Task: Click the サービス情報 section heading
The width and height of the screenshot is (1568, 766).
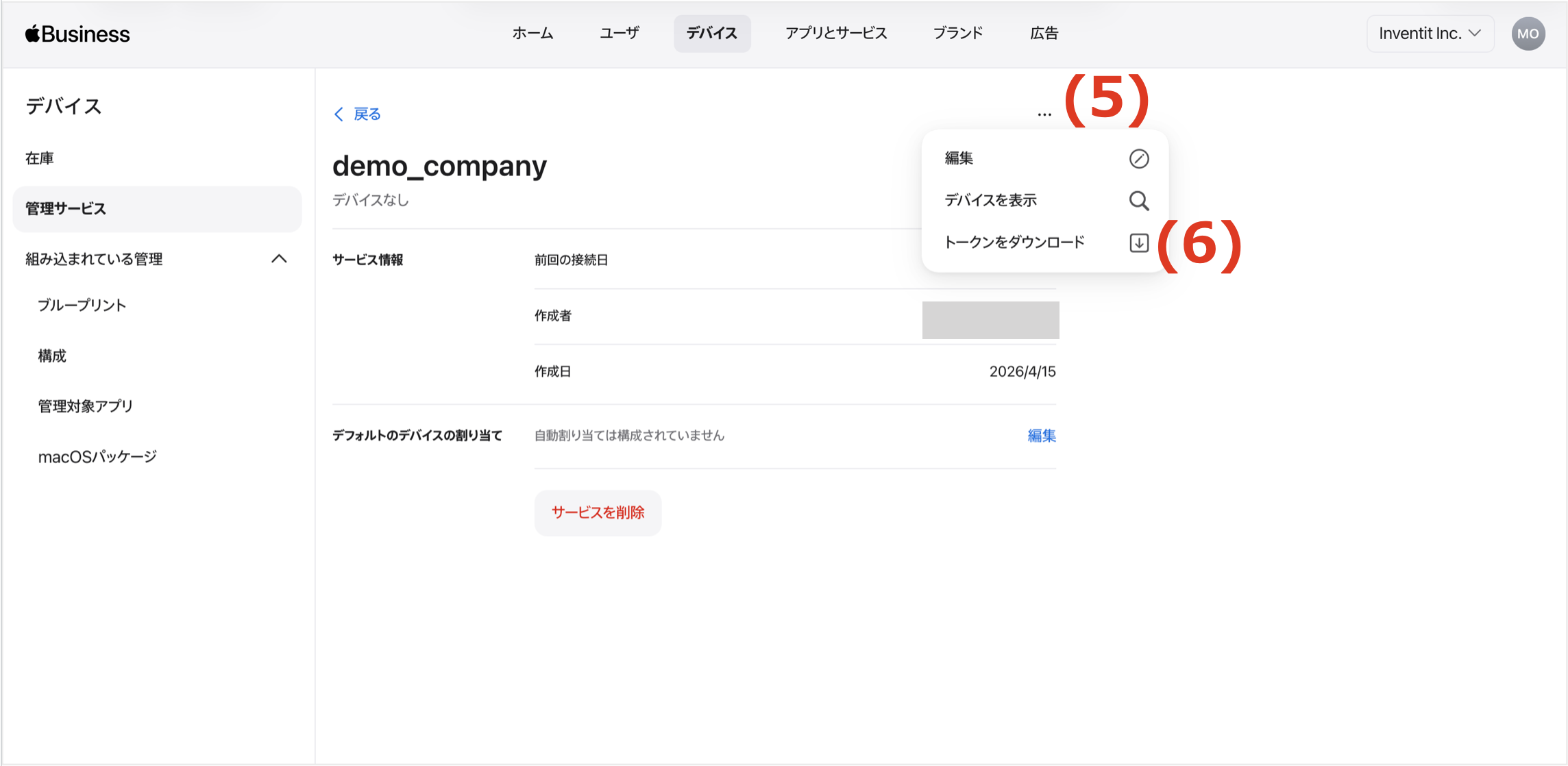Action: click(x=368, y=260)
